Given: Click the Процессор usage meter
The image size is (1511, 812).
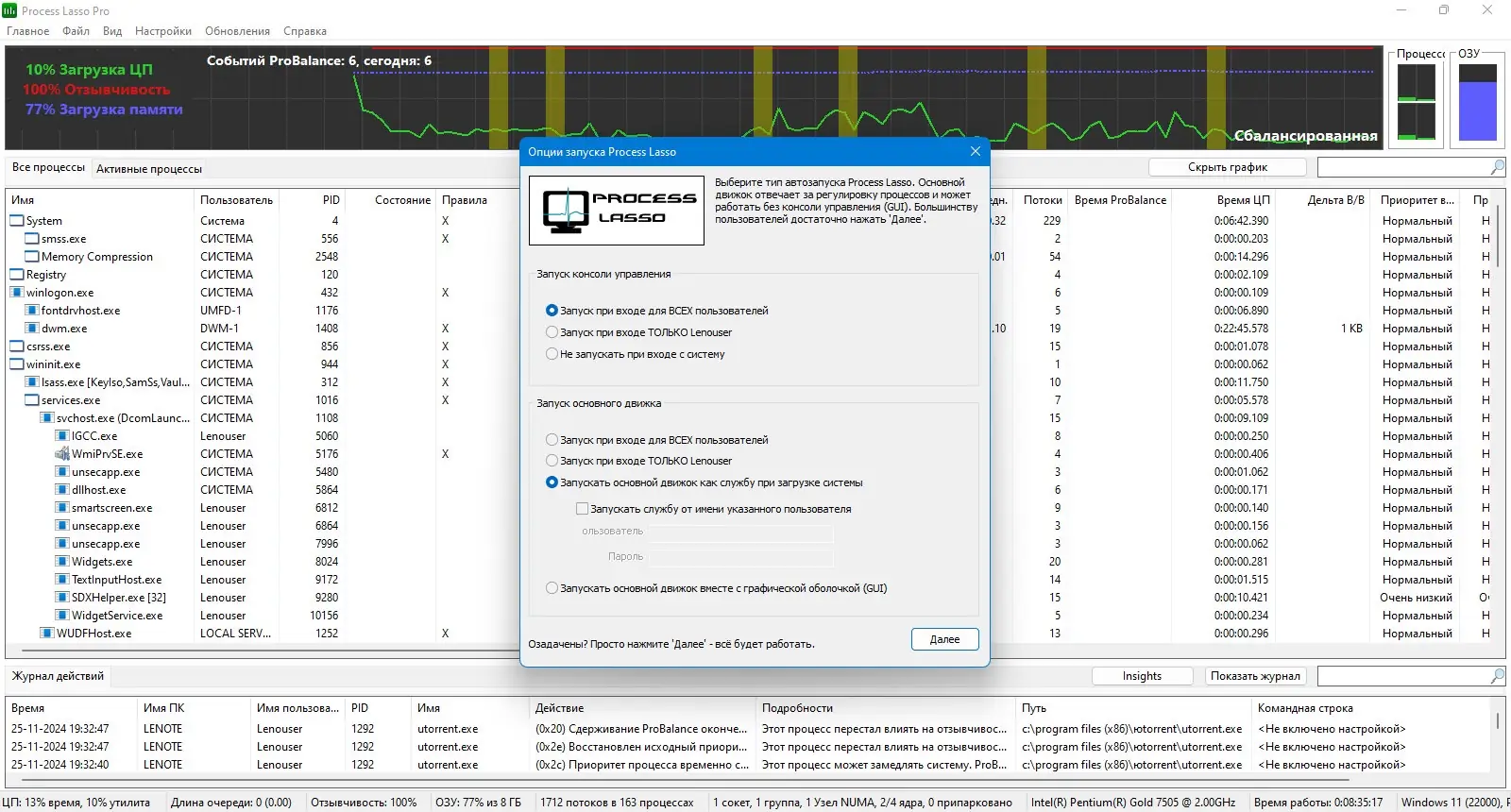Looking at the screenshot, I should (x=1417, y=102).
